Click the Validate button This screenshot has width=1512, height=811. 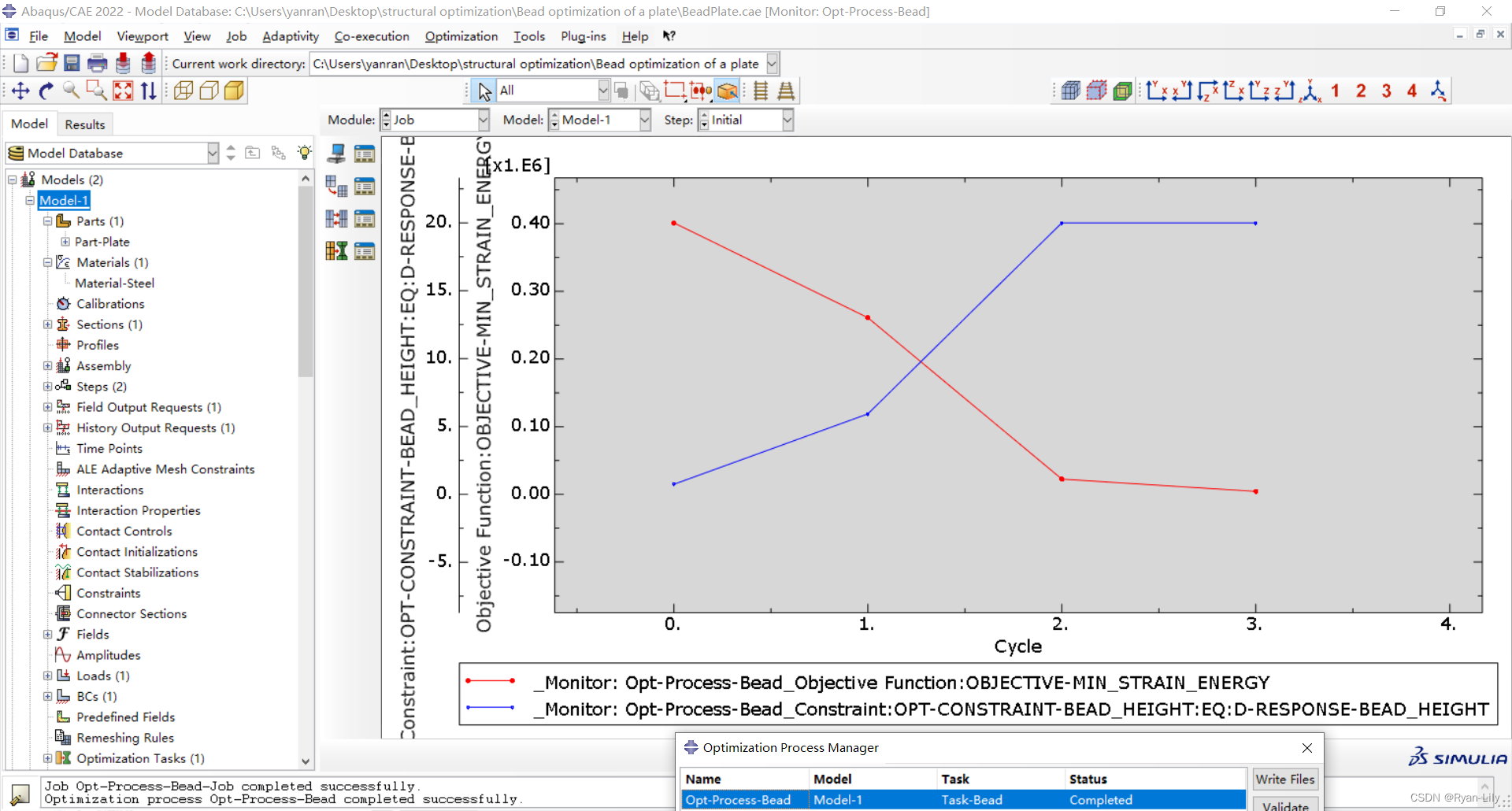click(x=1285, y=805)
